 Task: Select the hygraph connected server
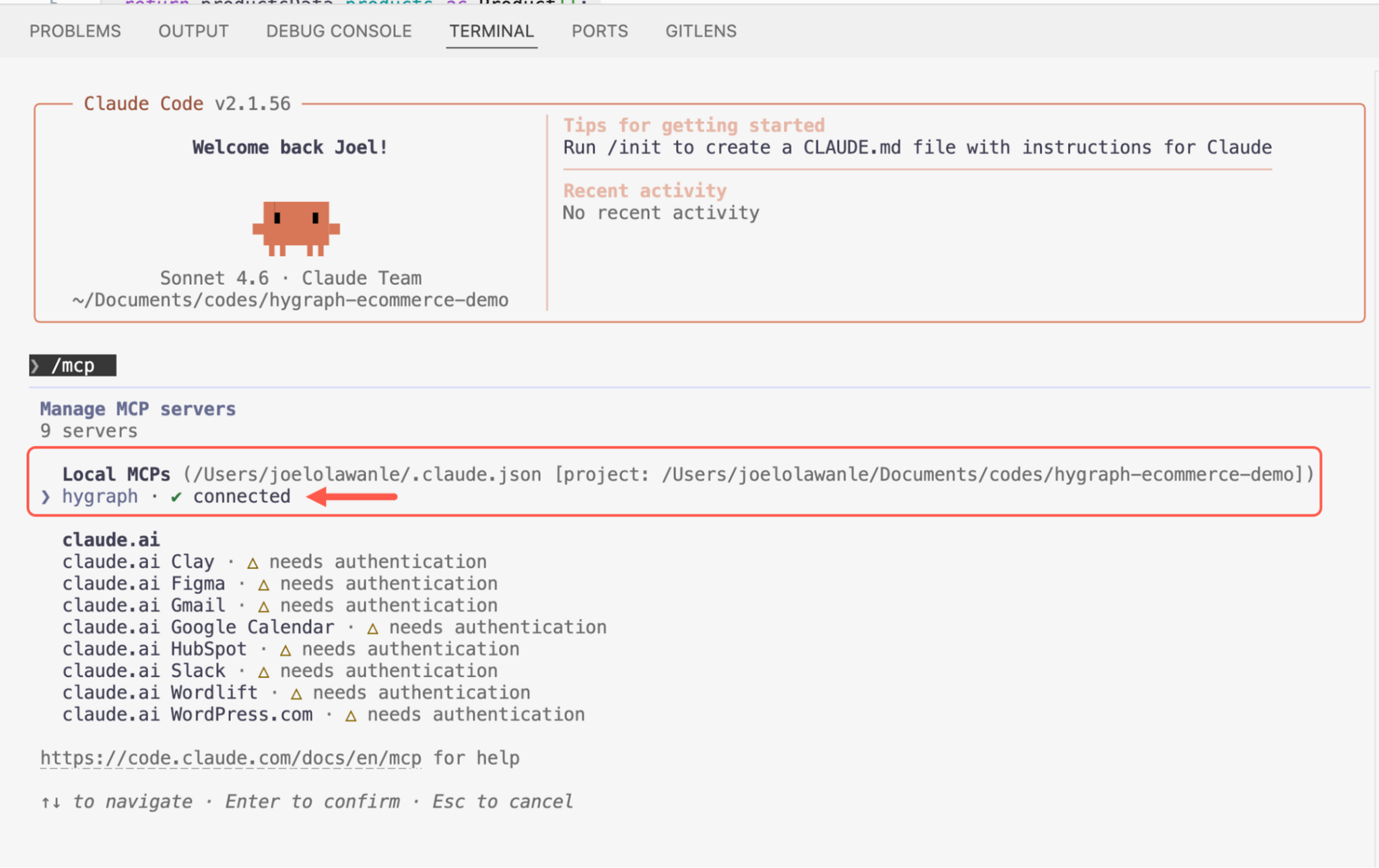[100, 496]
